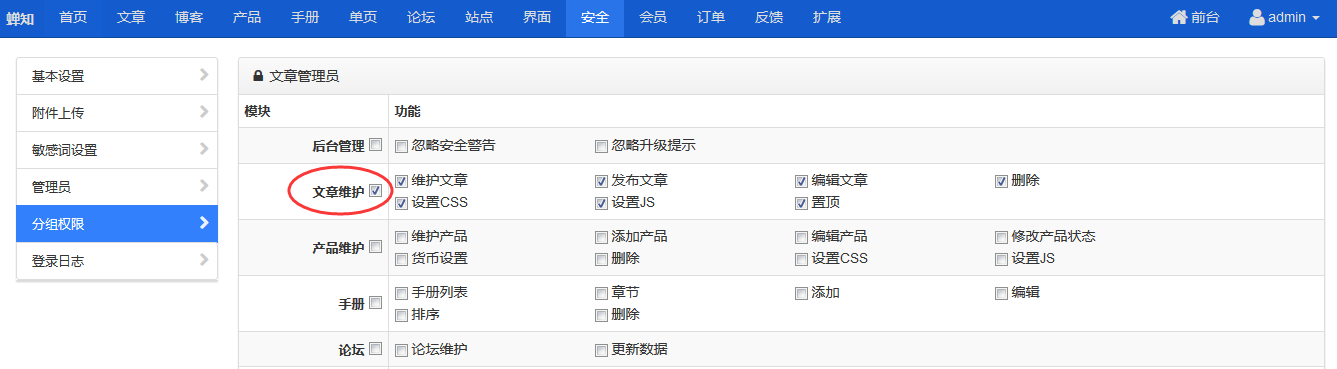Uncheck the 置顶 checkbox

(801, 203)
